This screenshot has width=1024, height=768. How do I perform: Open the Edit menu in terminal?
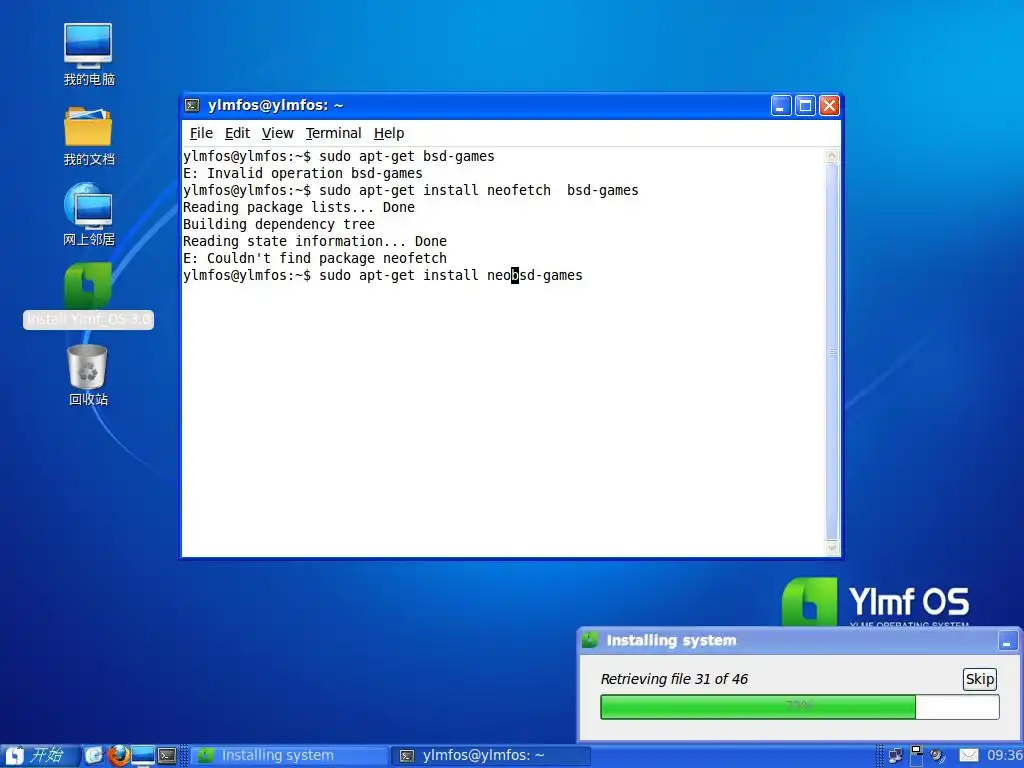point(237,133)
